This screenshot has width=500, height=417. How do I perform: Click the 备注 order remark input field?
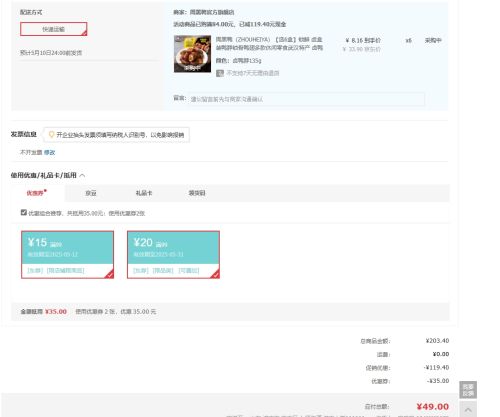tap(306, 99)
